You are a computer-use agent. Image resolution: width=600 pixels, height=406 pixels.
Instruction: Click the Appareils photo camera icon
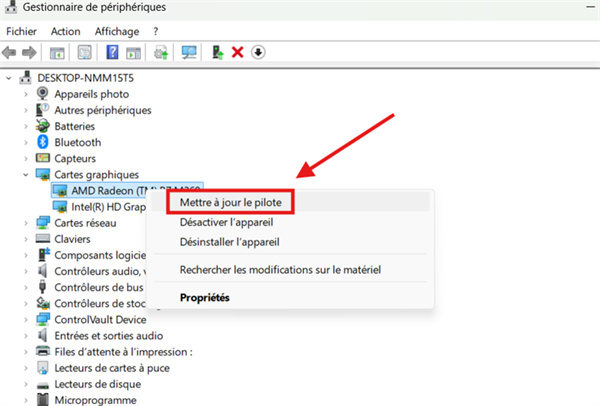[42, 94]
